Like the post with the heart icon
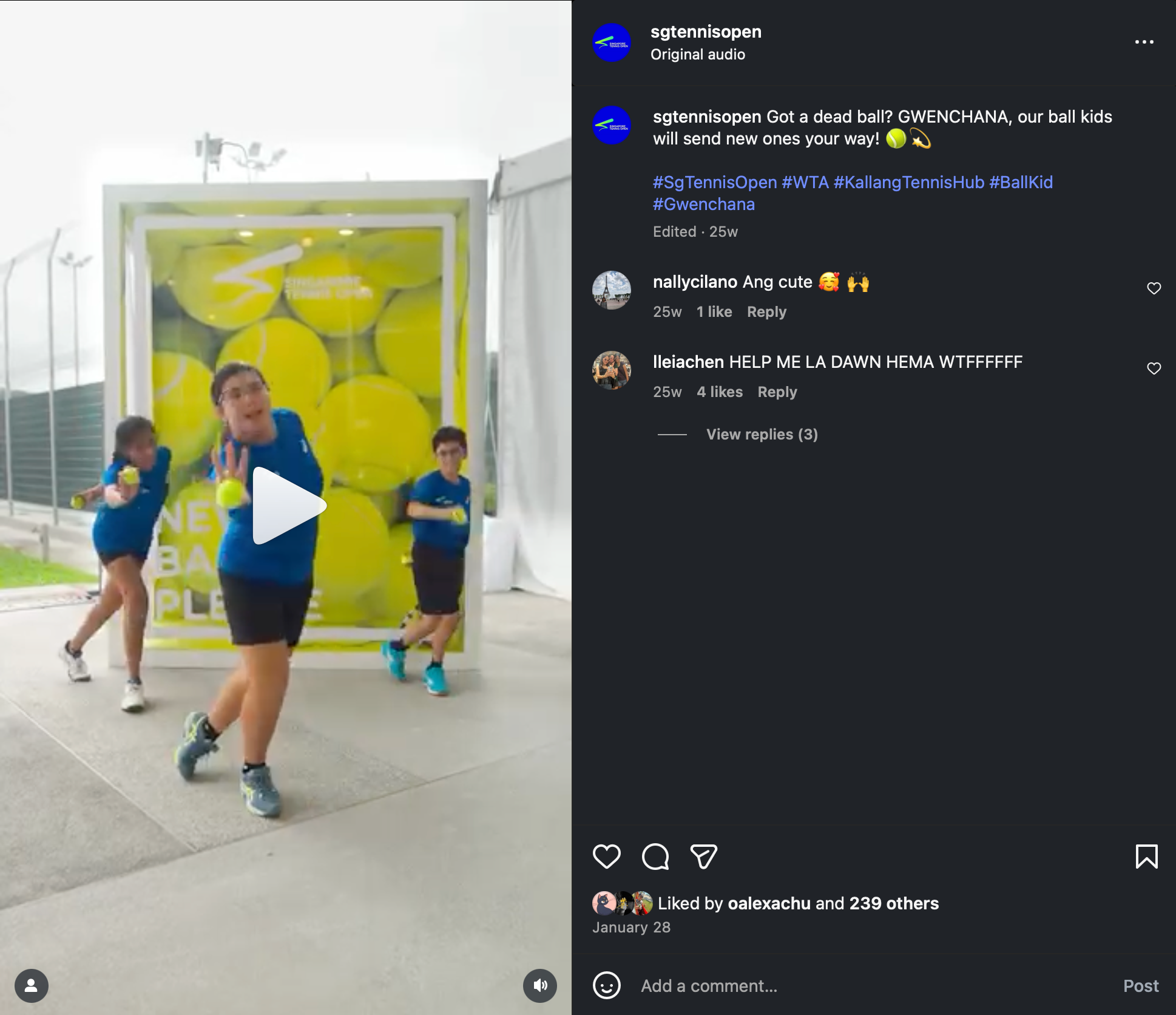 click(606, 857)
